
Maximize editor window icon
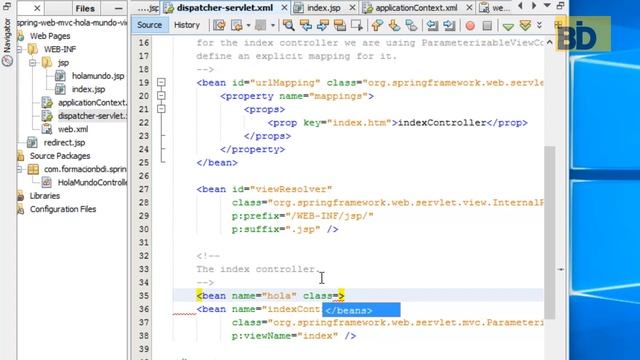[x=560, y=6]
